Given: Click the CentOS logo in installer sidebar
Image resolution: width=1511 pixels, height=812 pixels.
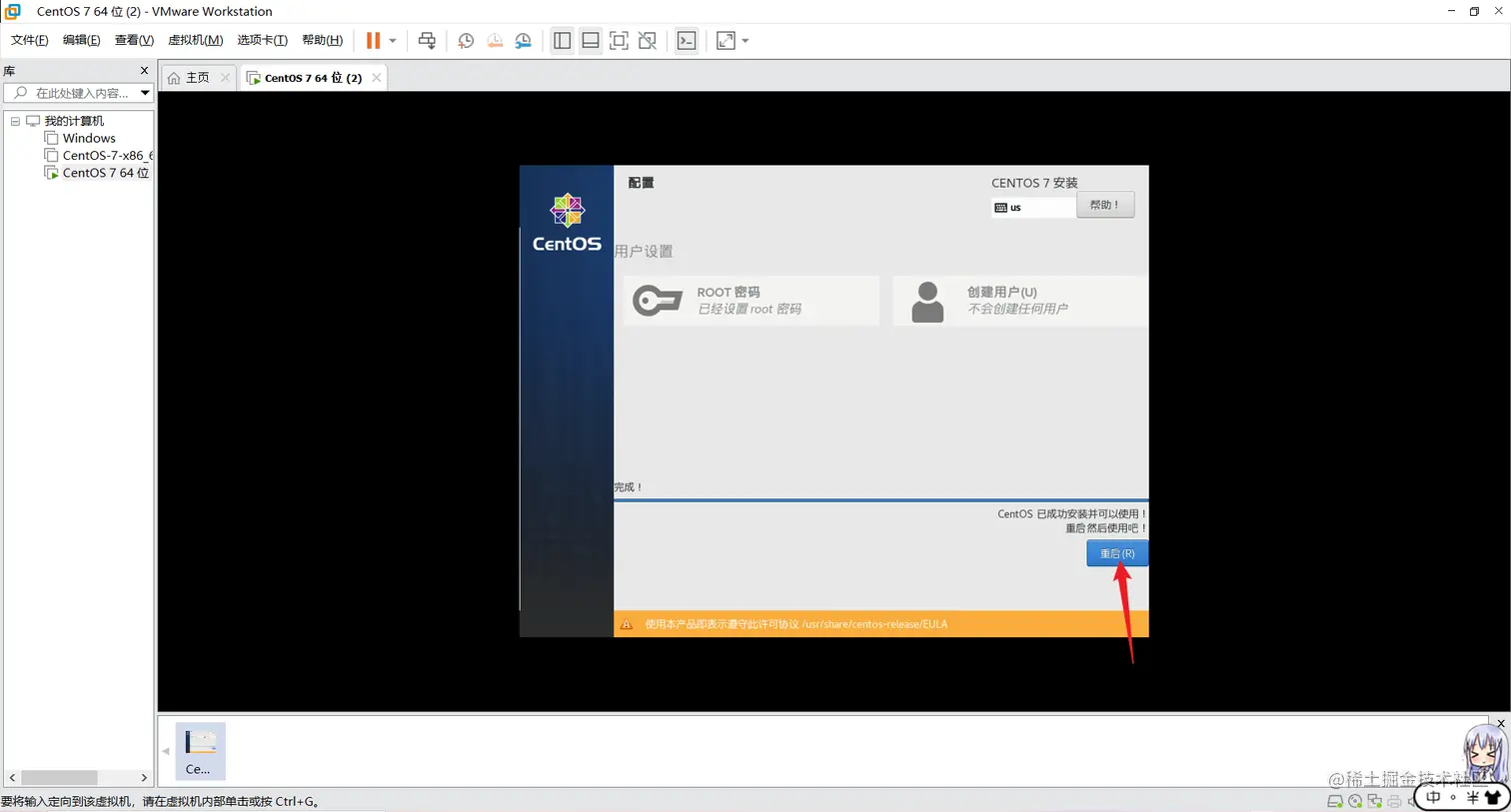Looking at the screenshot, I should [567, 223].
